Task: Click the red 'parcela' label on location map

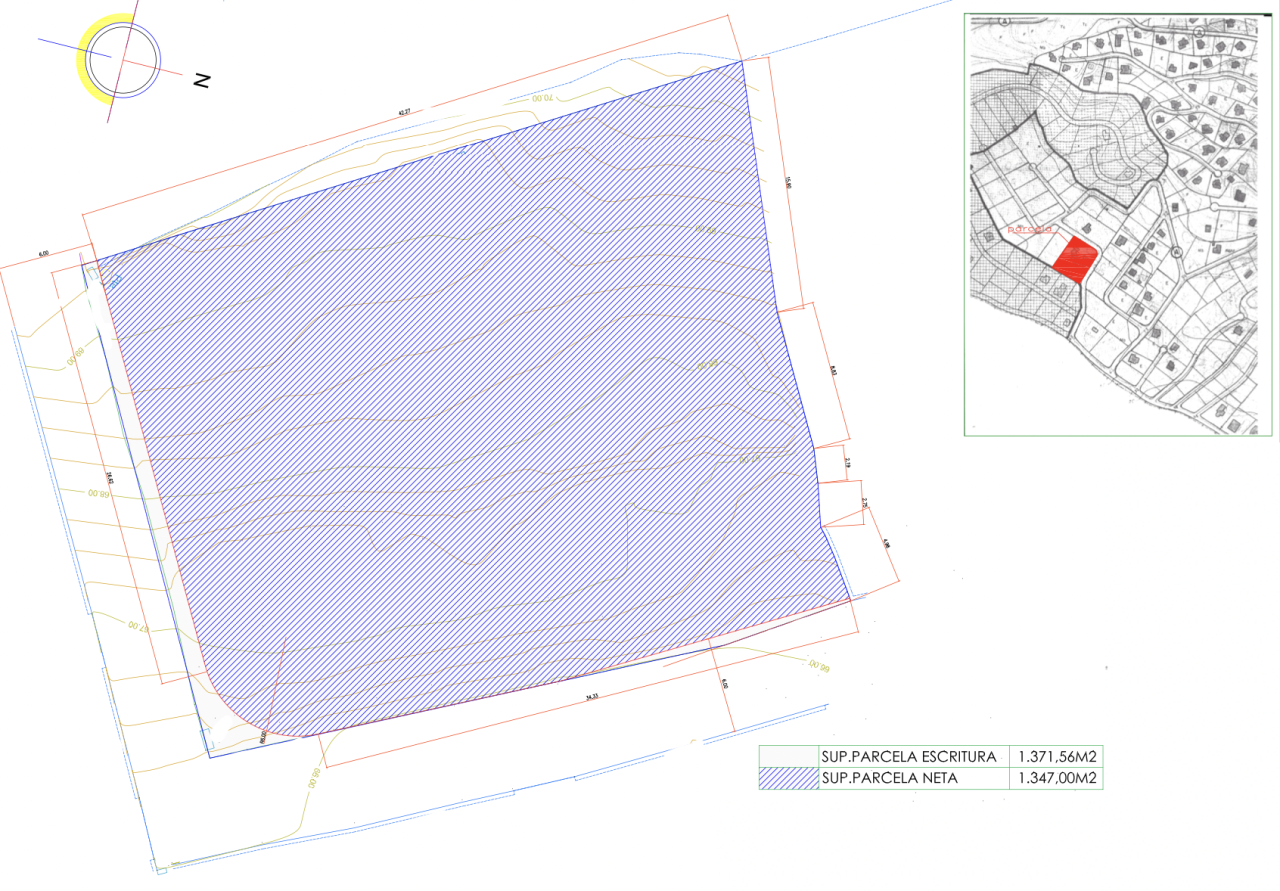Action: click(x=1032, y=229)
